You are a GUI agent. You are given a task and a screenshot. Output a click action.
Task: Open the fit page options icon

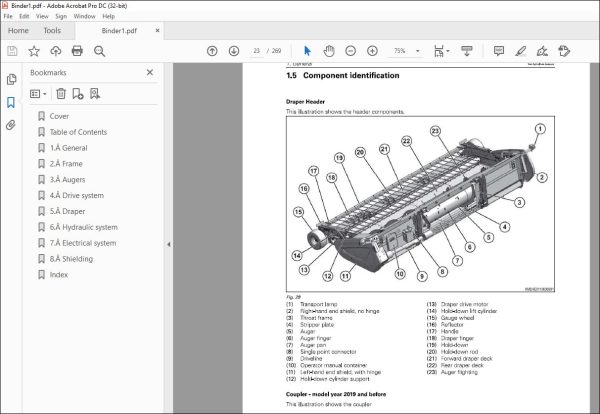pyautogui.click(x=441, y=51)
